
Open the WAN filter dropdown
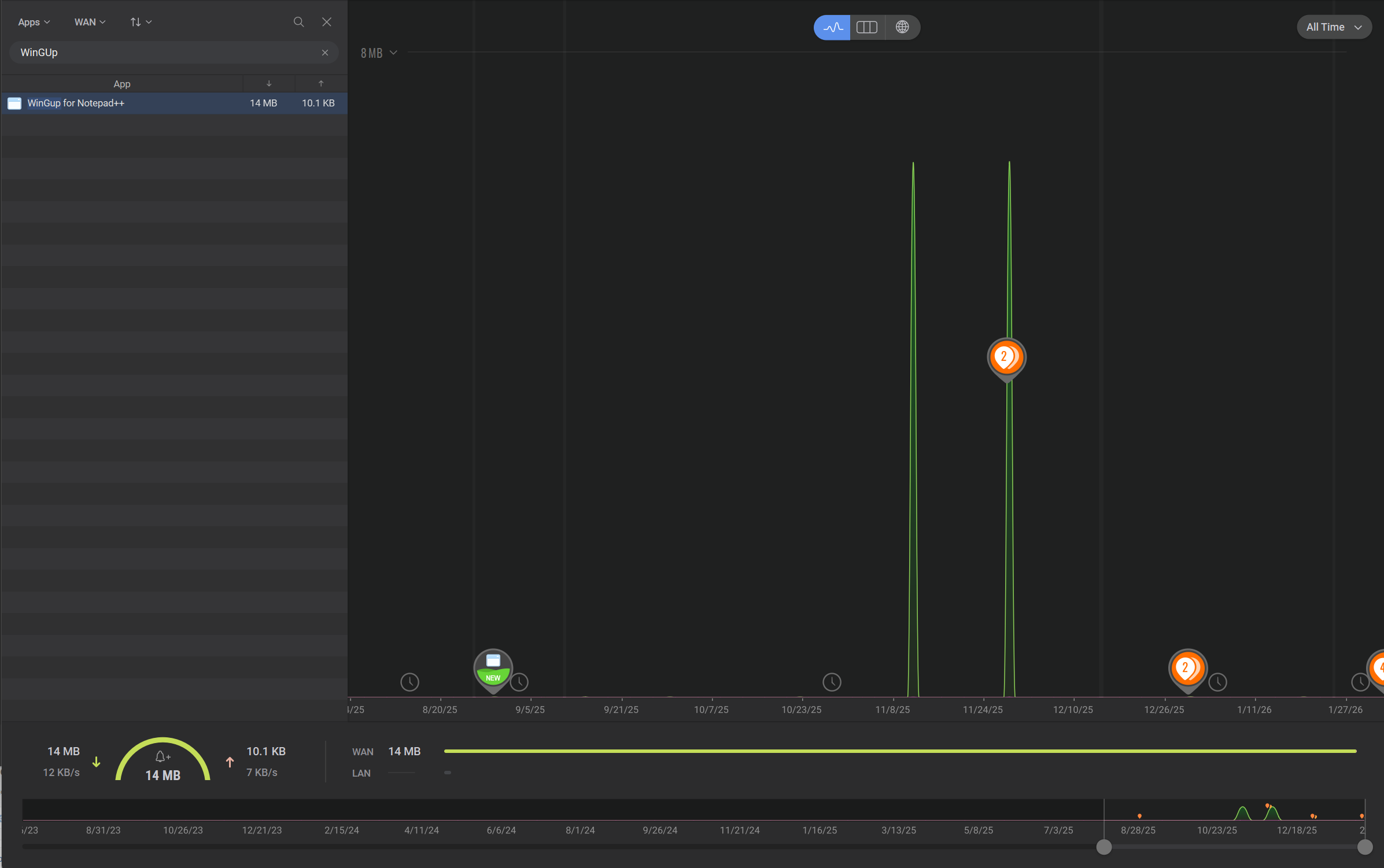point(90,22)
